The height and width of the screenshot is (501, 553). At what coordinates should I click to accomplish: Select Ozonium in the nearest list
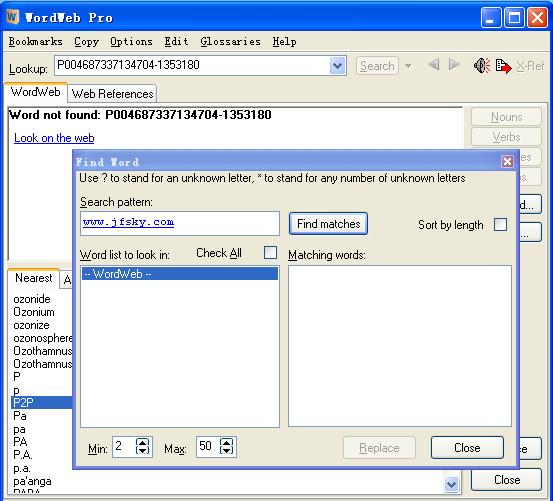click(34, 312)
